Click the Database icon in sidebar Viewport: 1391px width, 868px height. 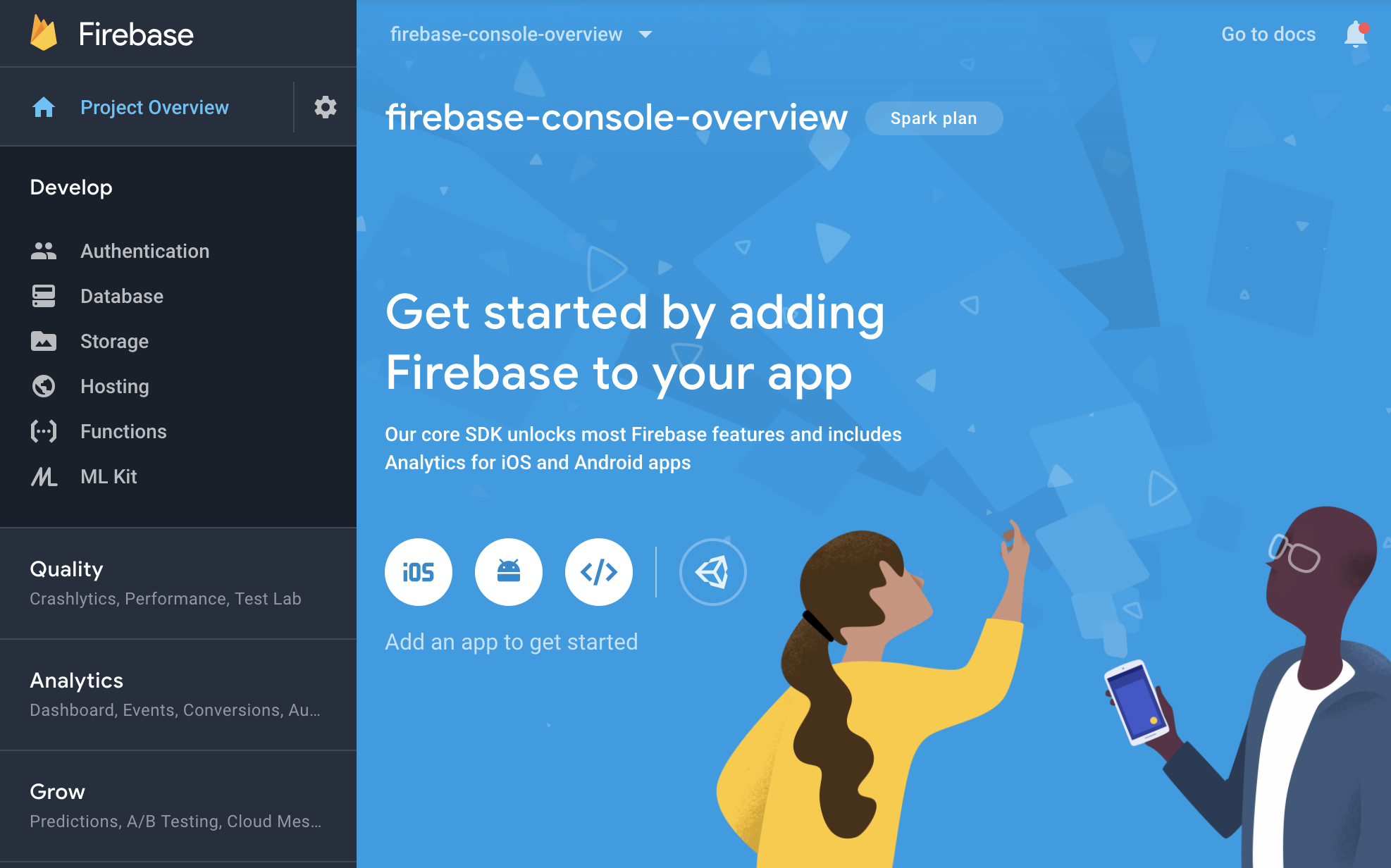pos(42,296)
